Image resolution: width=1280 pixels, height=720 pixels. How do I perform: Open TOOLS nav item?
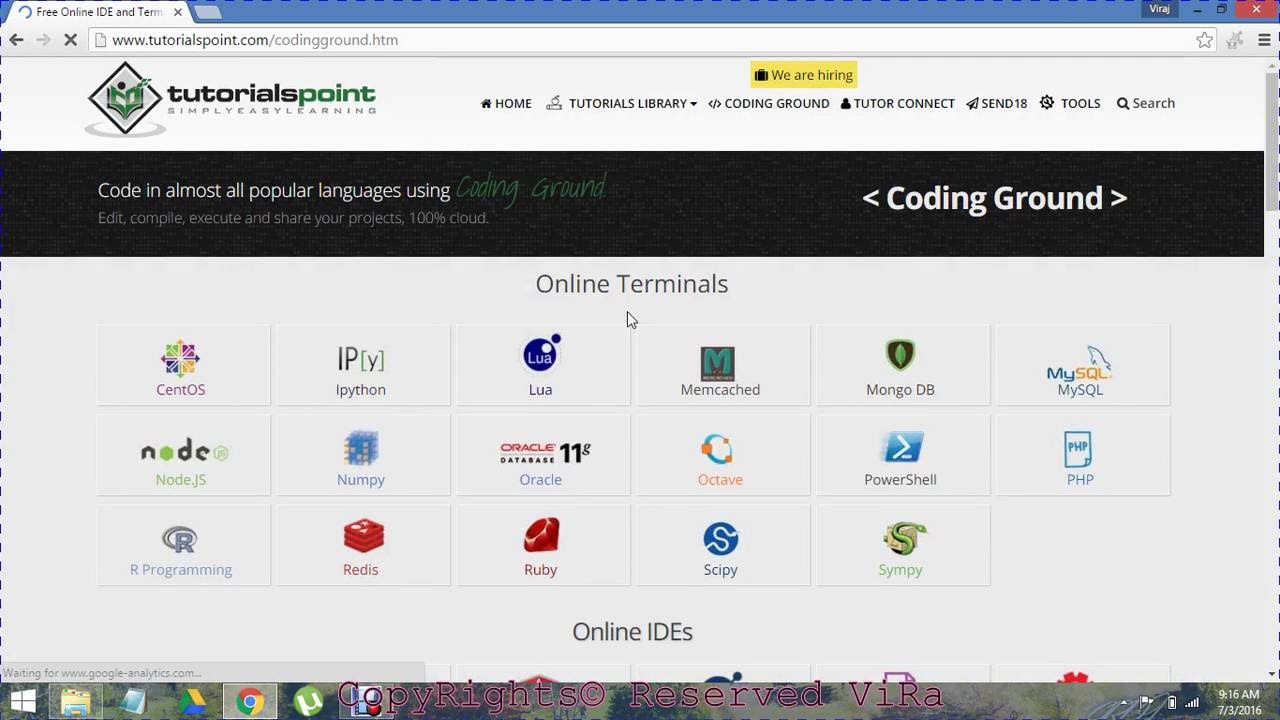tap(1070, 103)
